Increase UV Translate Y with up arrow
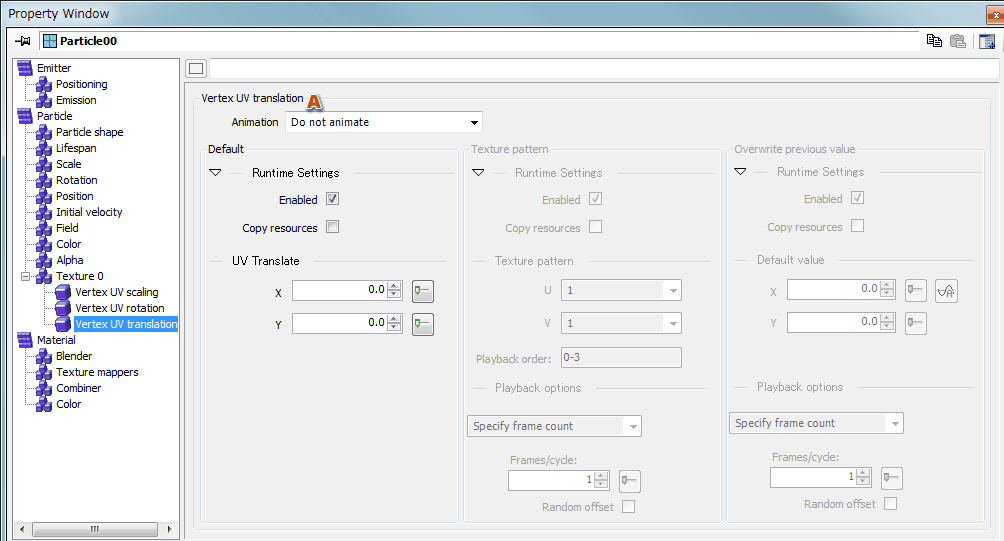Image resolution: width=1004 pixels, height=541 pixels. pos(394,318)
